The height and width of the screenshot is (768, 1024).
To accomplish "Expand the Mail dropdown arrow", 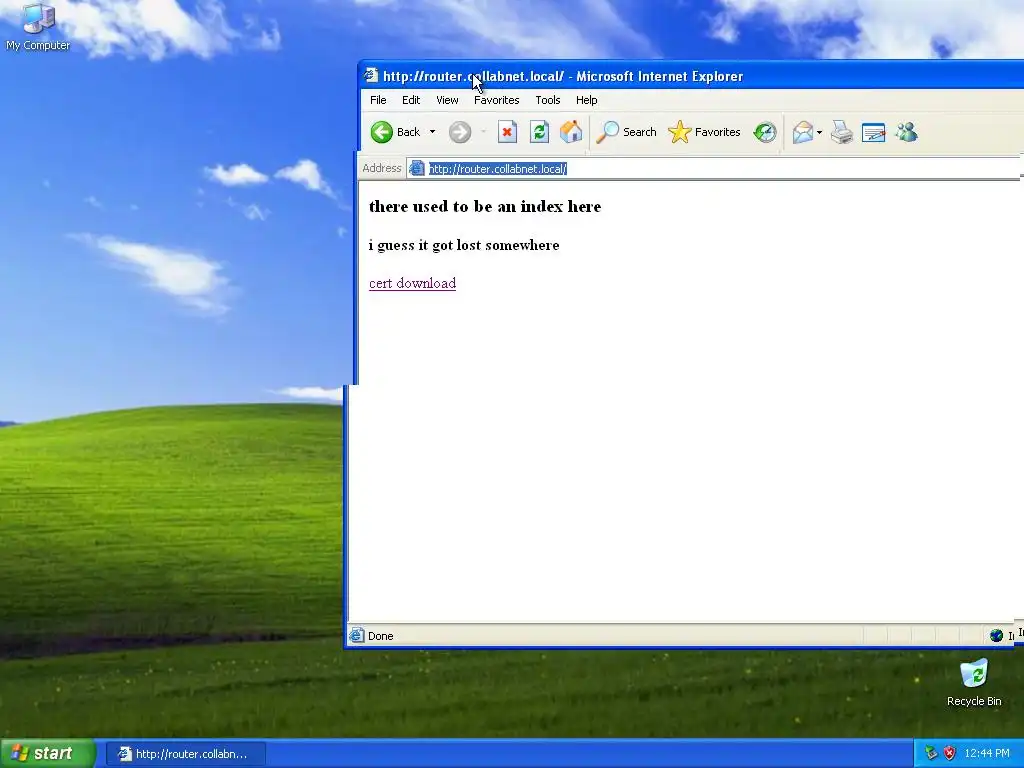I will pos(820,132).
